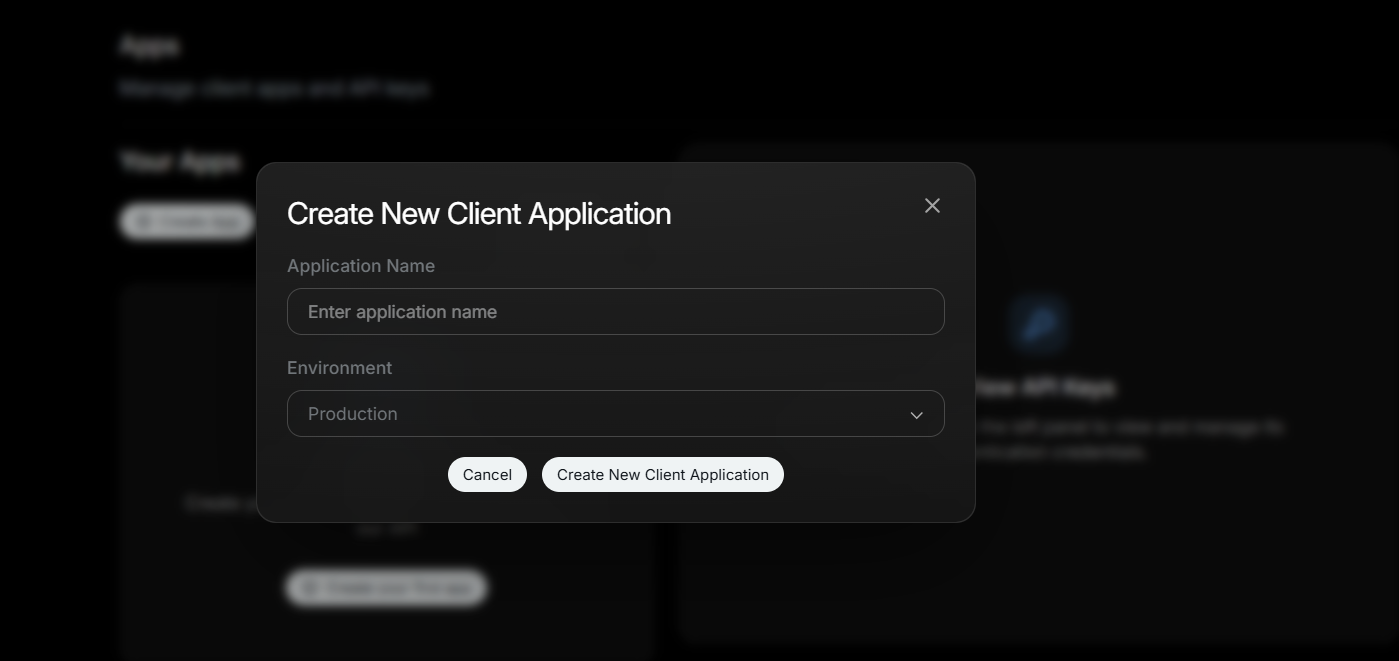Open the Environment dropdown
Viewport: 1399px width, 661px height.
coord(615,413)
